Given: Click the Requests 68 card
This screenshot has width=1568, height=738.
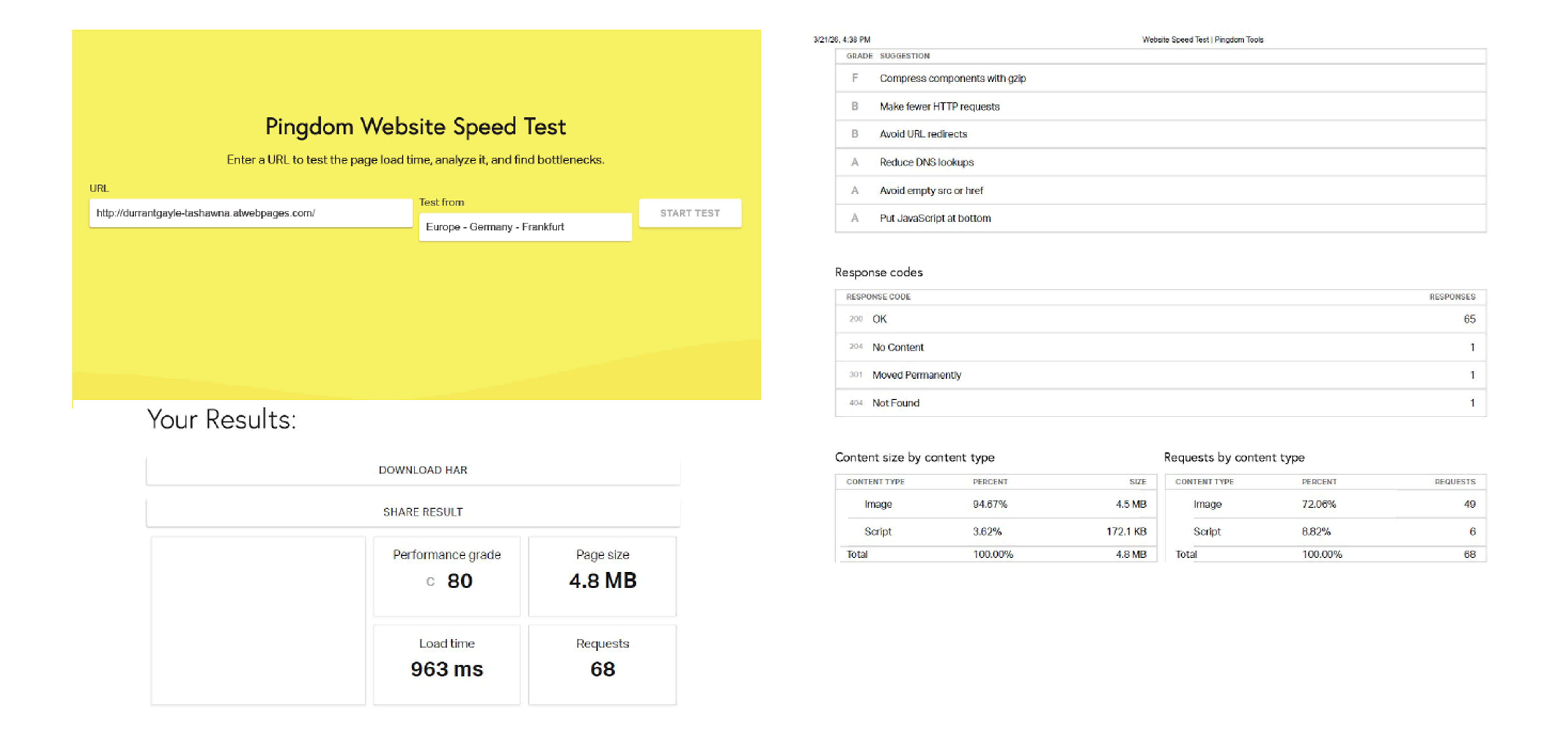Looking at the screenshot, I should 603,665.
